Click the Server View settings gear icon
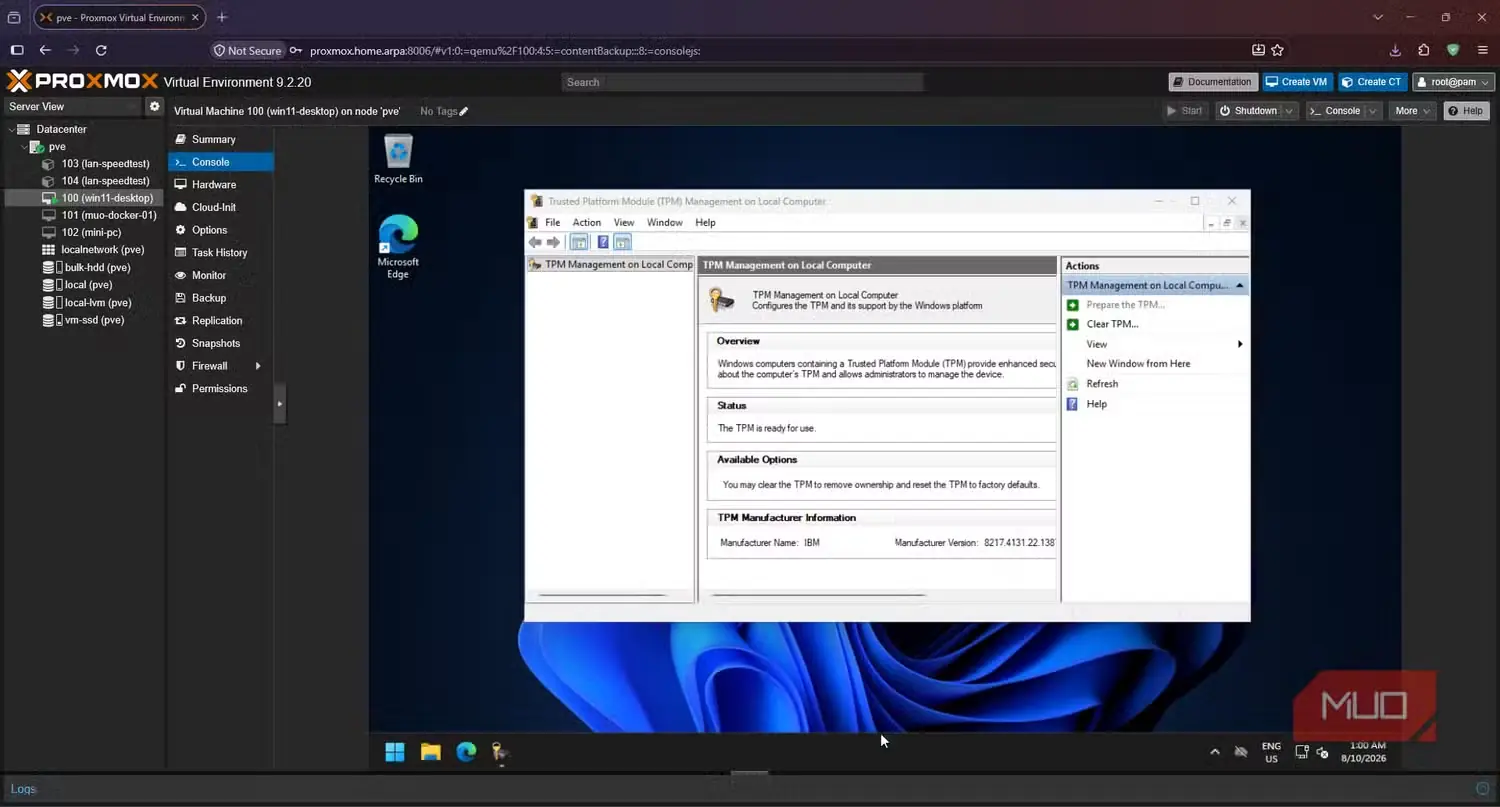1500x807 pixels. click(x=155, y=106)
